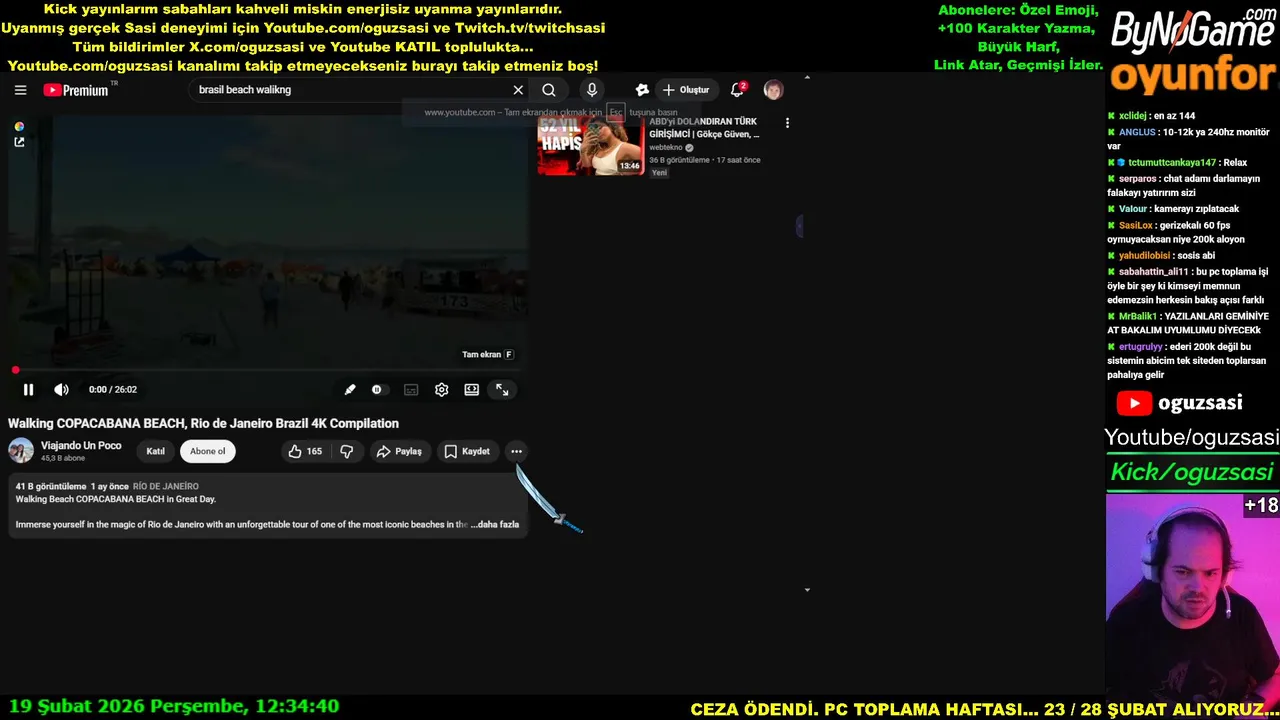Click the magnifier search button
The image size is (1280, 720).
(549, 90)
